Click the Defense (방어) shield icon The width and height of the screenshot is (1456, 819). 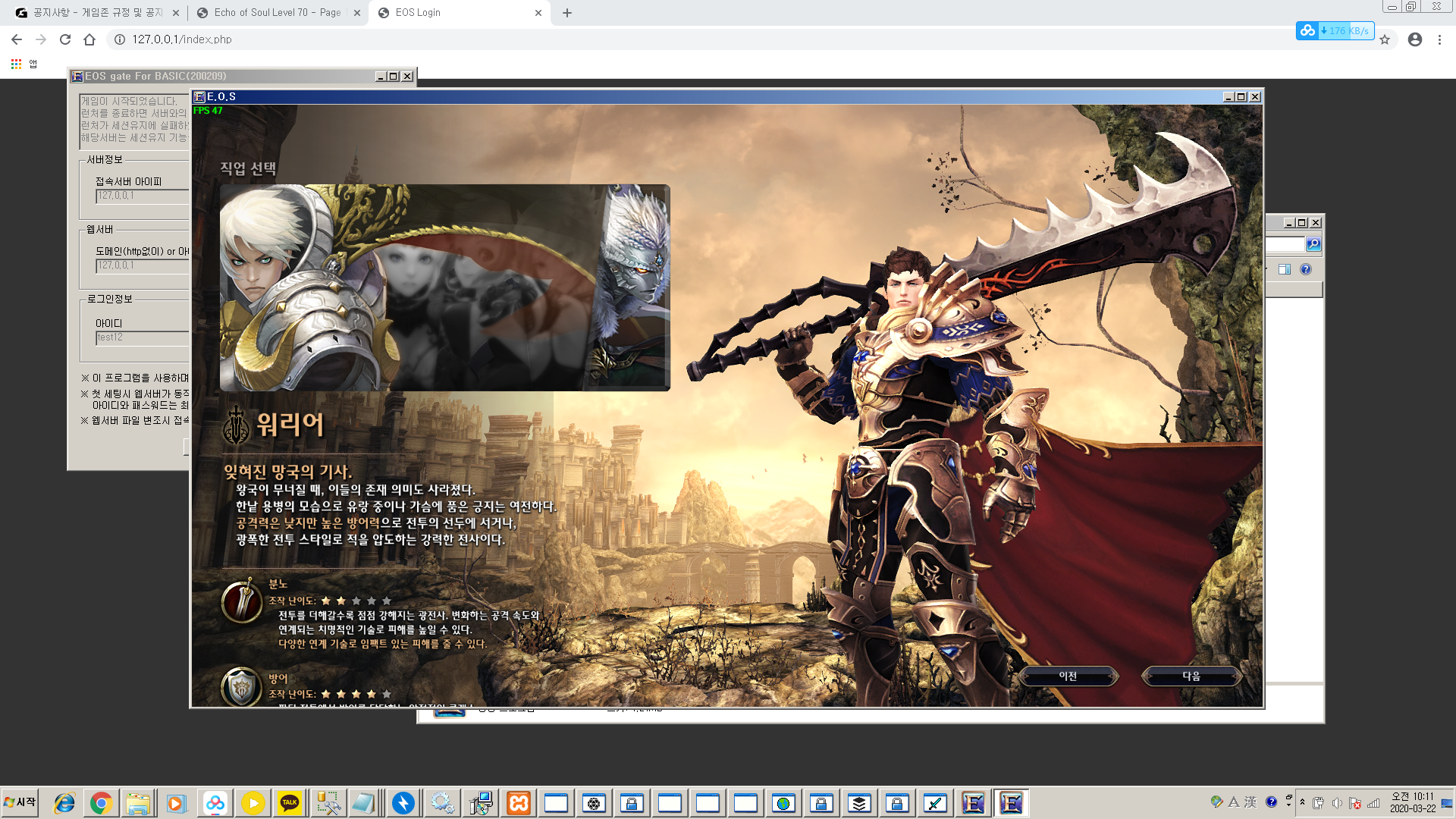click(242, 687)
